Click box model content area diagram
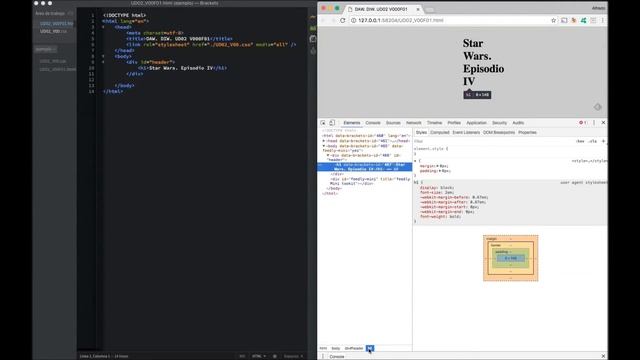 (511, 258)
